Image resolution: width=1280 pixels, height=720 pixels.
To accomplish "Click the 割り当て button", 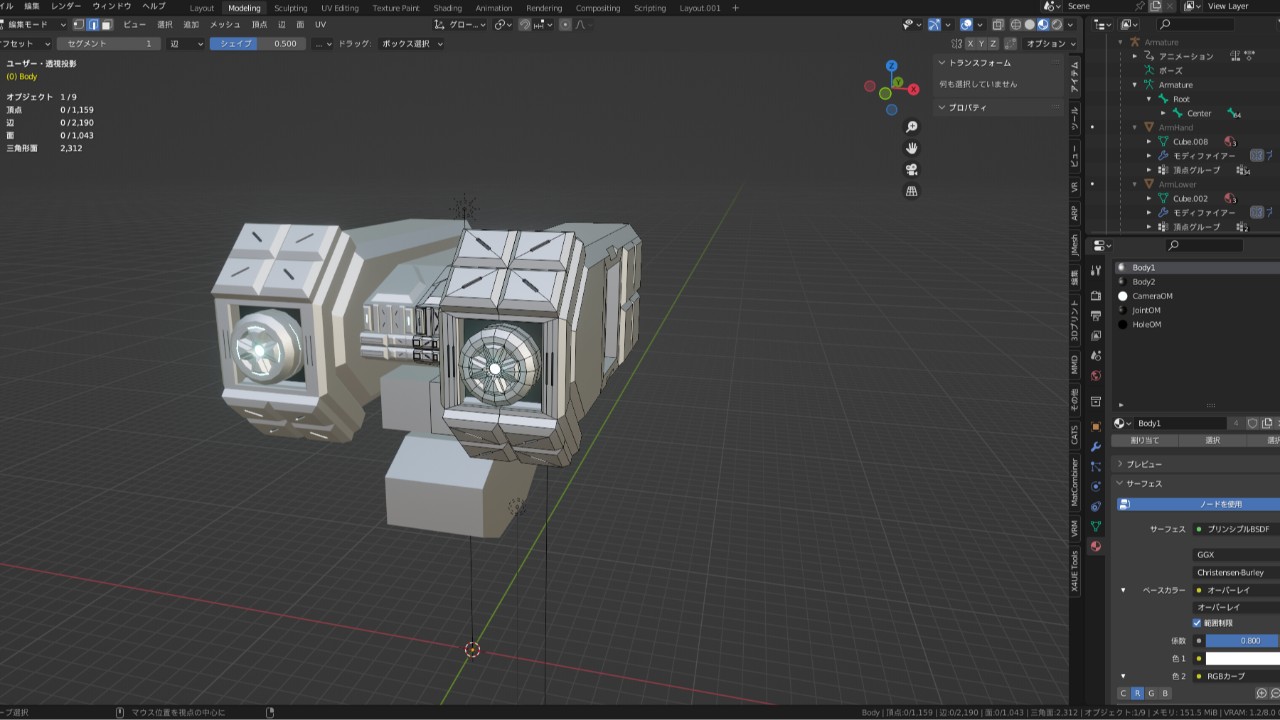I will pos(1145,440).
